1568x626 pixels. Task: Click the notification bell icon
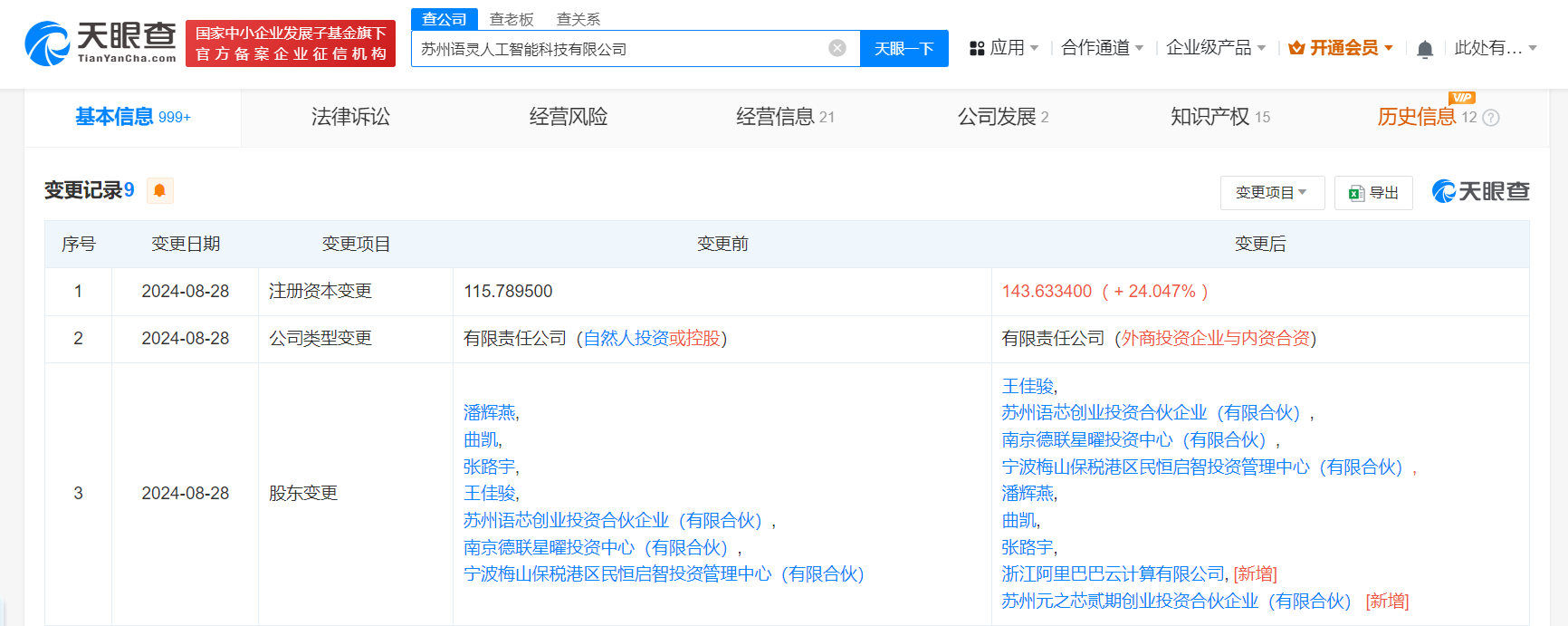coord(1424,49)
